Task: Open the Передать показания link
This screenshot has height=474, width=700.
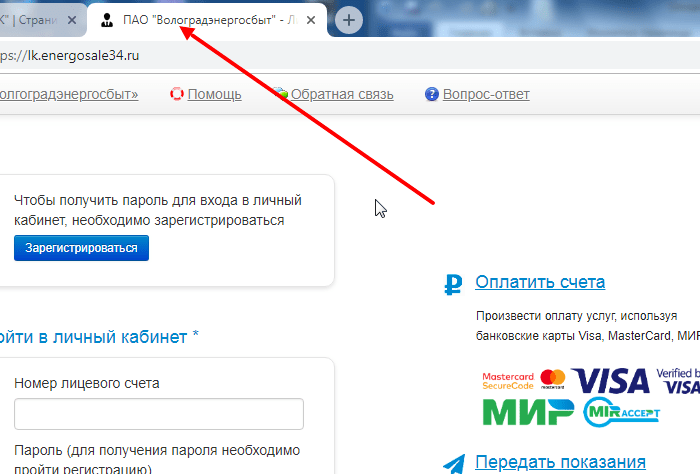Action: pyautogui.click(x=560, y=462)
